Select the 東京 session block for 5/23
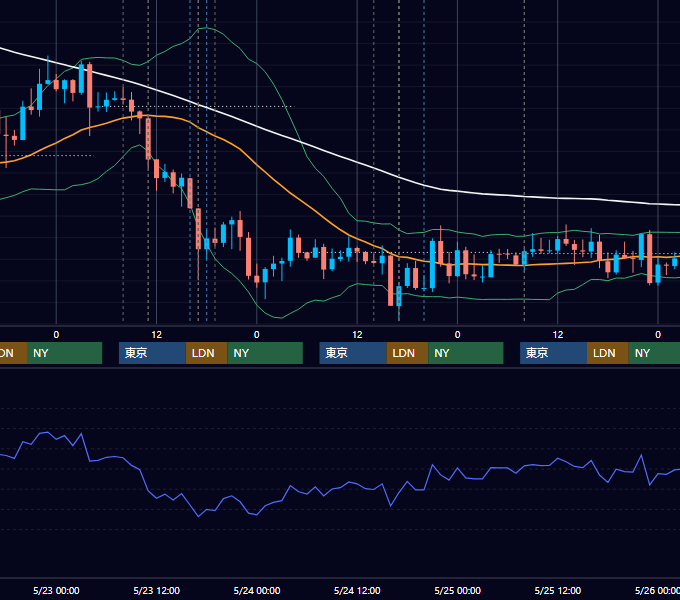680x600 pixels. point(152,353)
